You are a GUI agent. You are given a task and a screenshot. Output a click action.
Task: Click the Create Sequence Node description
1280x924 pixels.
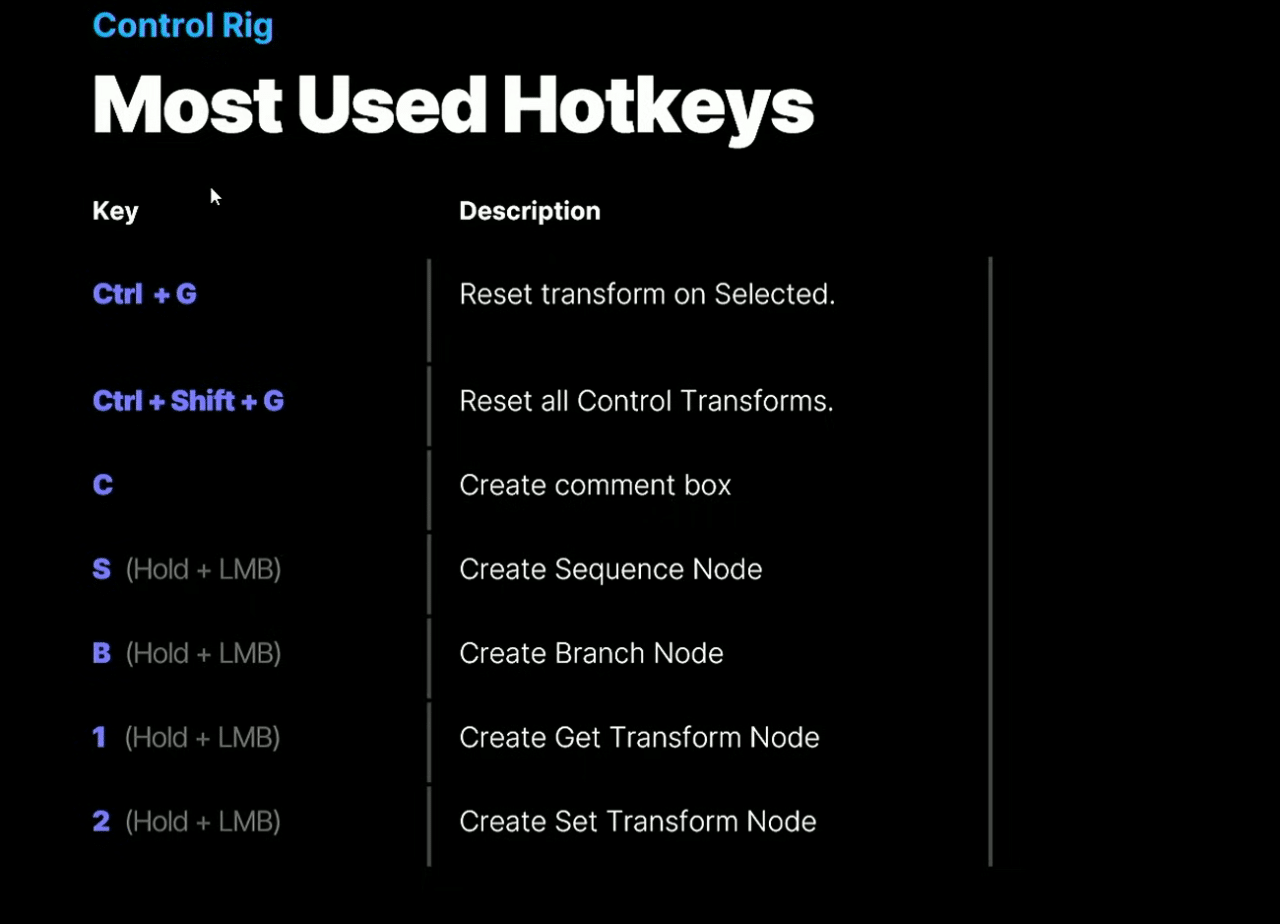tap(610, 569)
